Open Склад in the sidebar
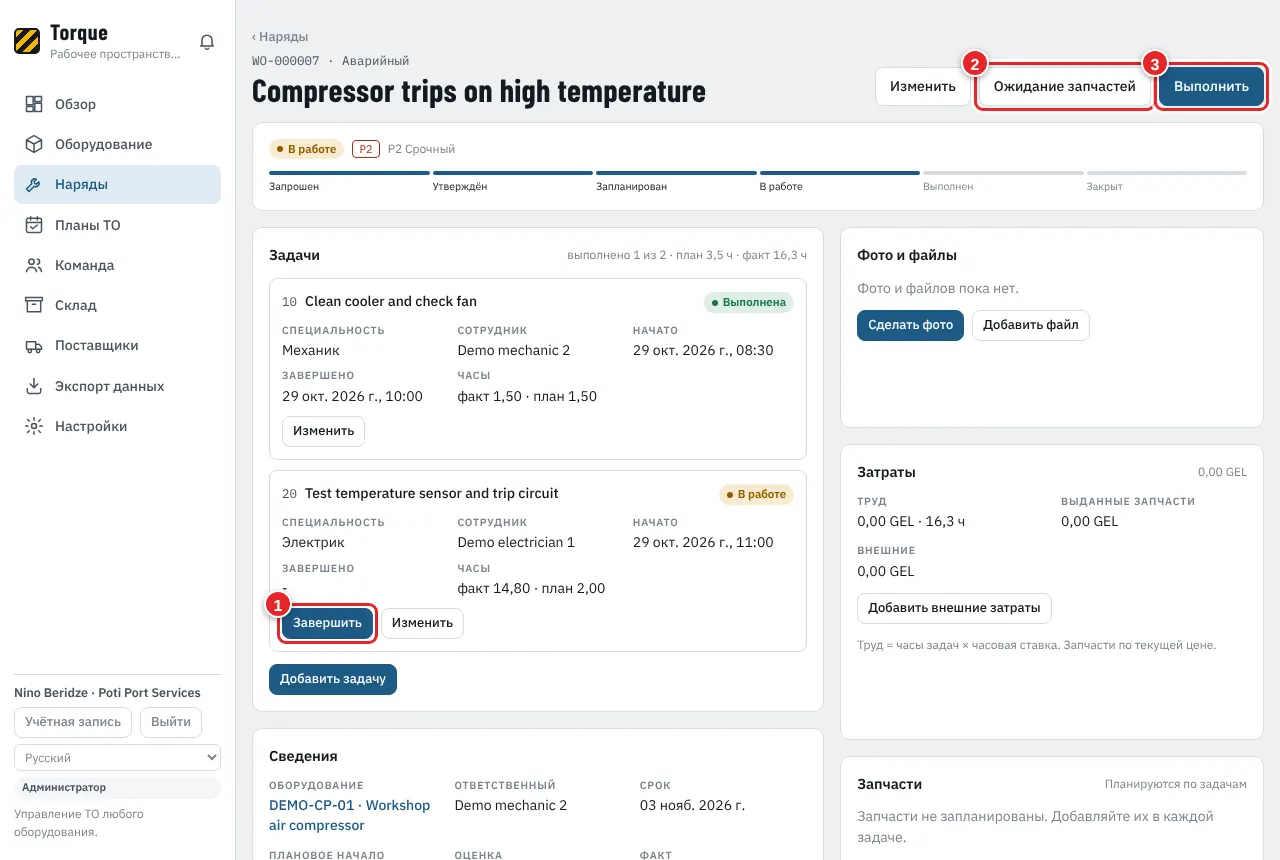Screen dimensions: 1280x860 coord(117,305)
